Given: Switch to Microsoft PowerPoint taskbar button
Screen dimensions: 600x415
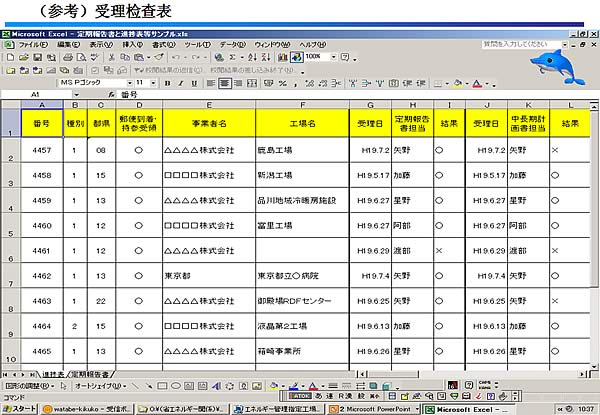Looking at the screenshot, I should coord(373,409).
